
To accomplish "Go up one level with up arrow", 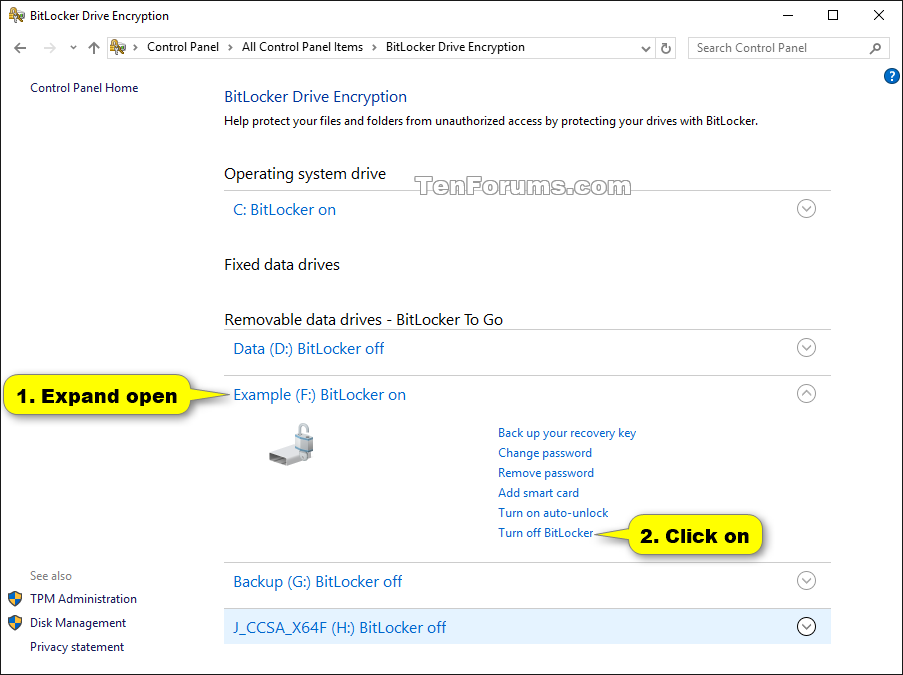I will 94,48.
